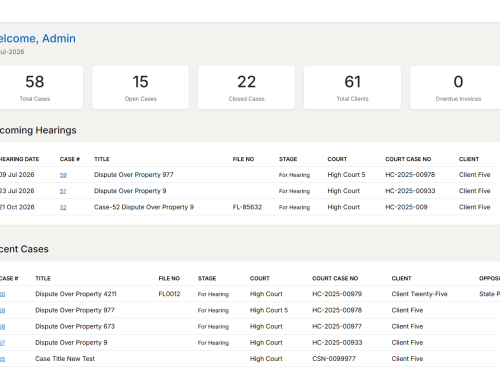Image resolution: width=500 pixels, height=370 pixels.
Task: Click the STAGE header in Recent Cases
Action: point(207,278)
